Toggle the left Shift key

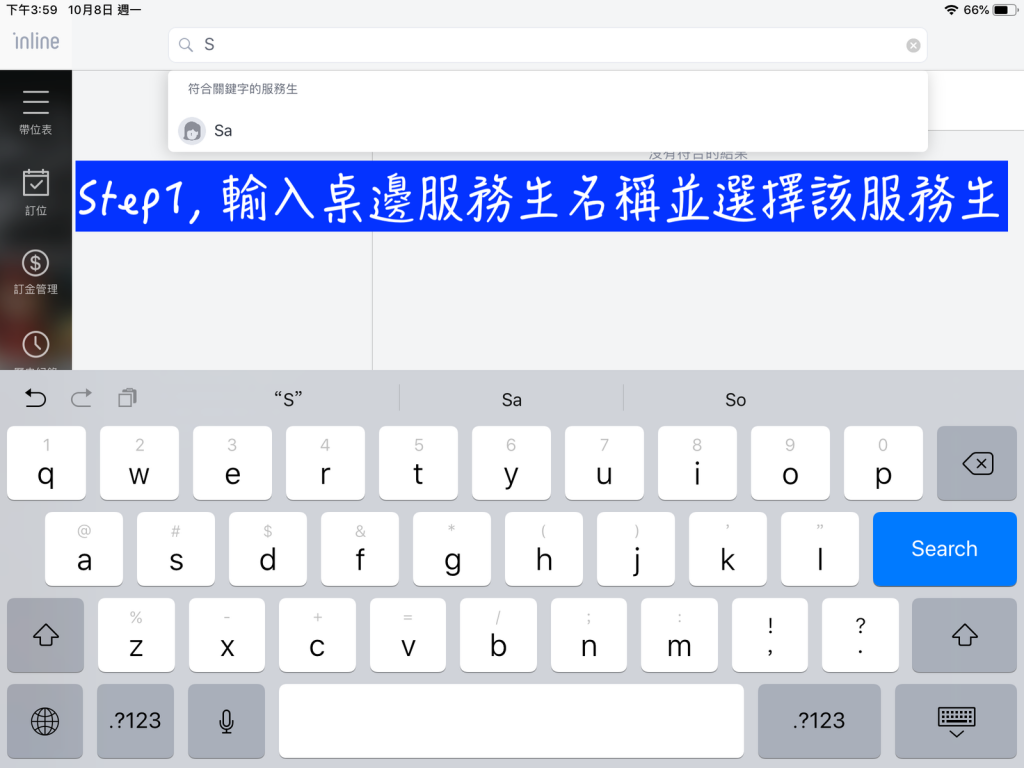[x=45, y=635]
